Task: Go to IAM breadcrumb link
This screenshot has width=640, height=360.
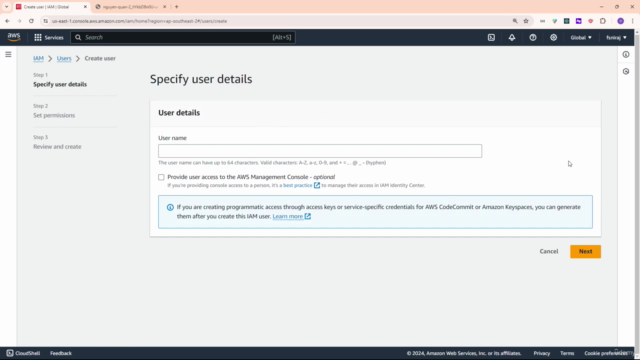Action: [x=38, y=58]
